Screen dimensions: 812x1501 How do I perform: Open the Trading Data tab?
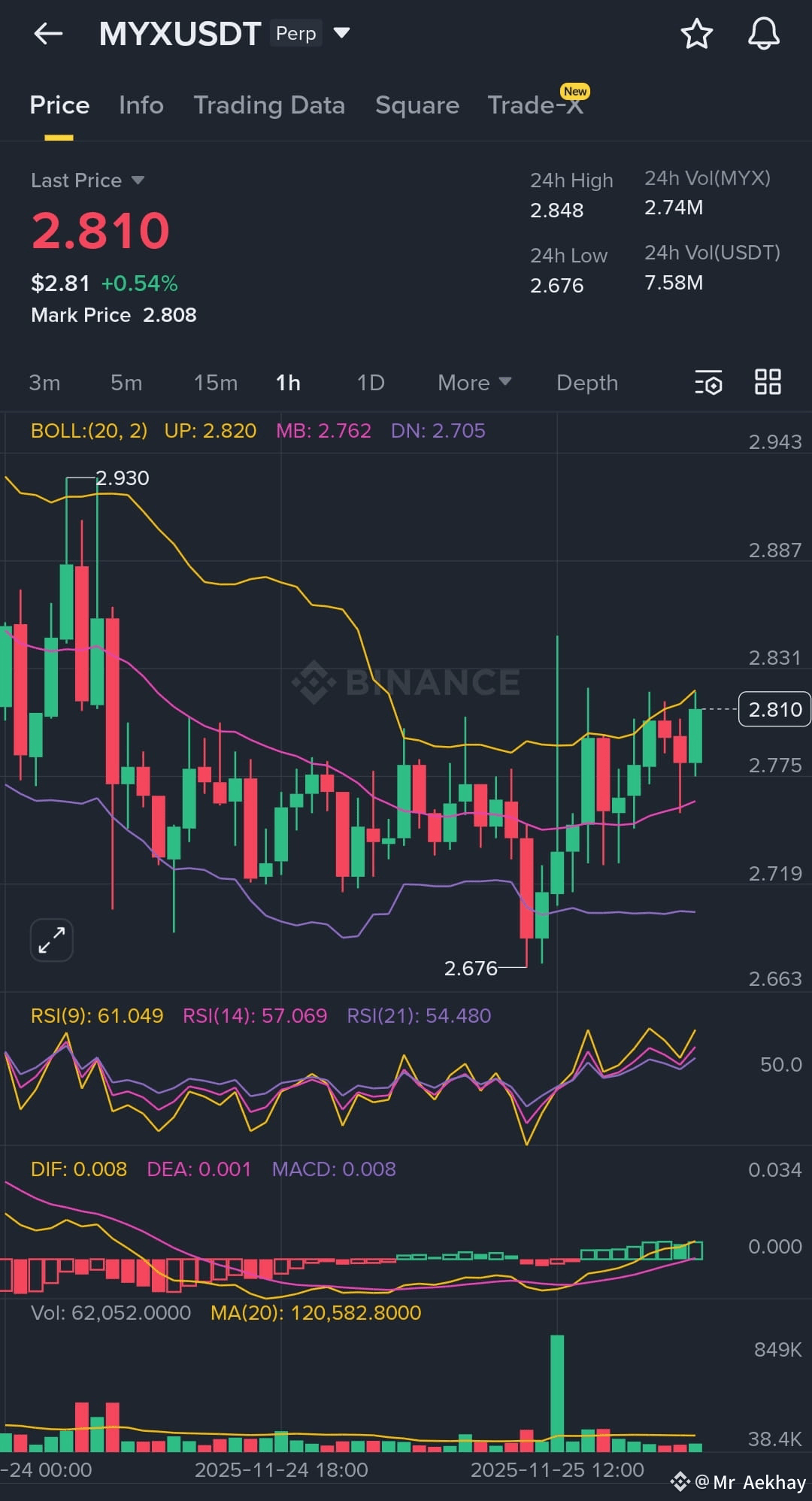(269, 105)
